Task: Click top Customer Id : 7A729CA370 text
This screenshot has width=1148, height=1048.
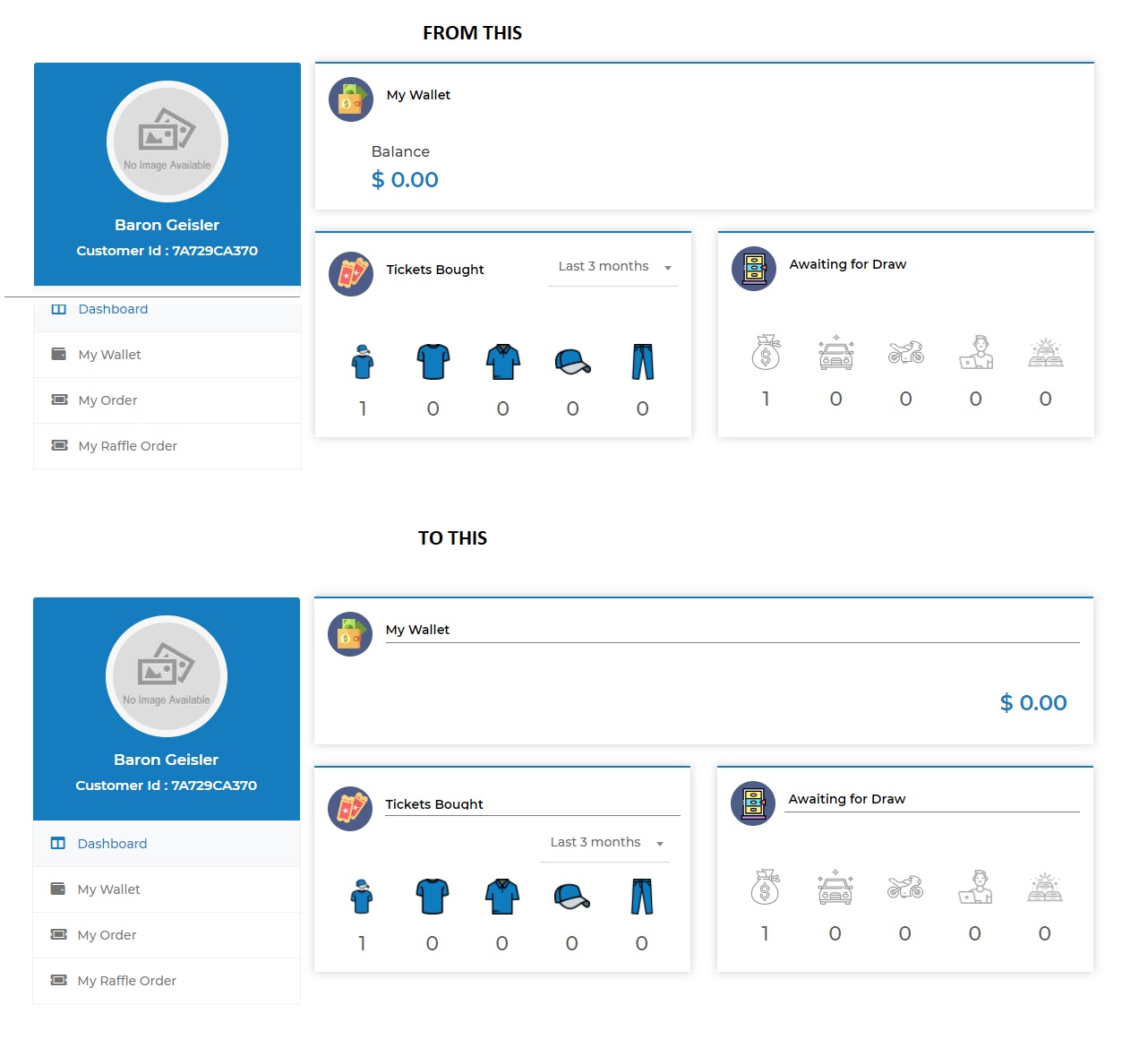Action: pos(167,251)
